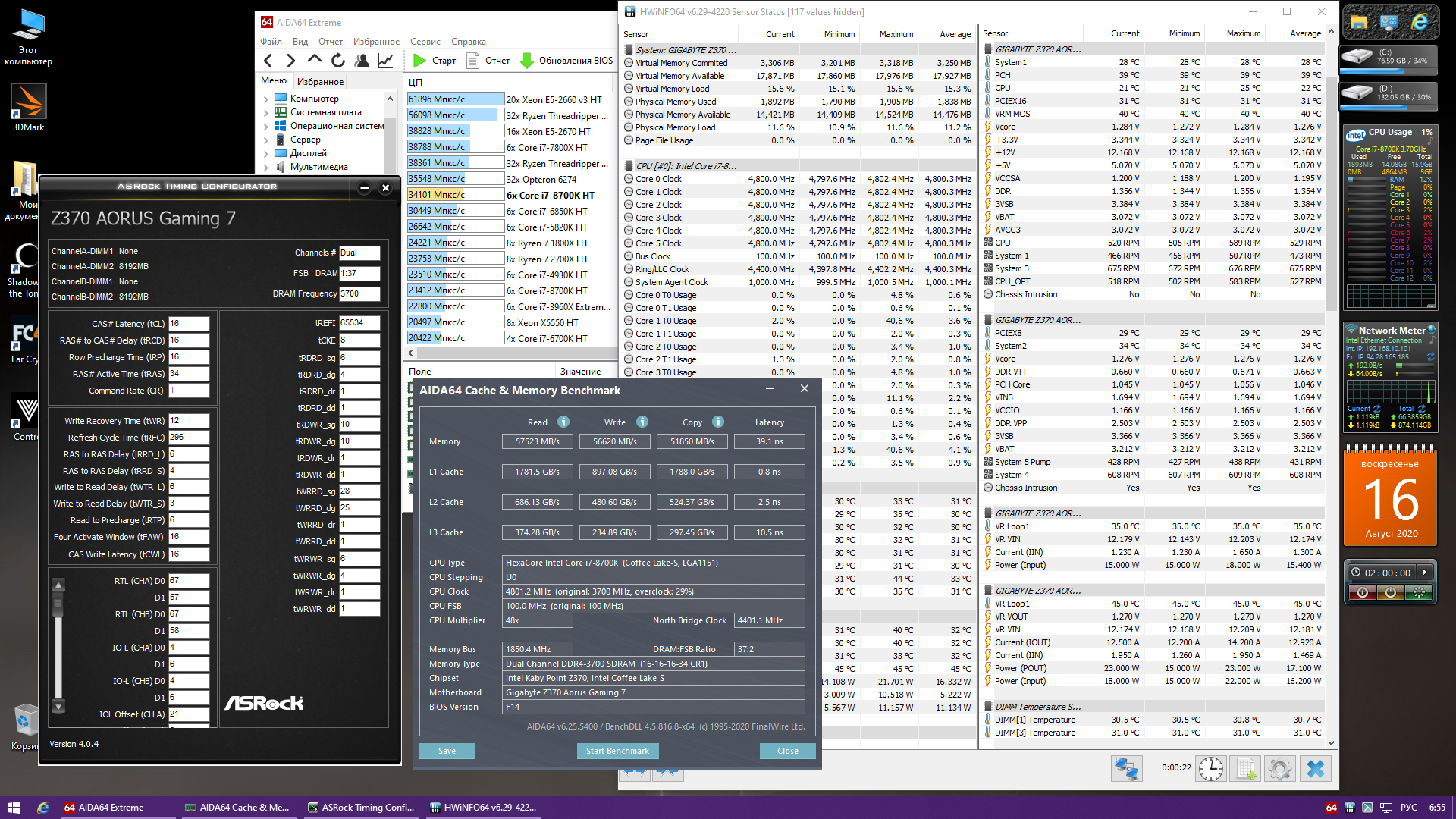The height and width of the screenshot is (819, 1456).
Task: Open the Сервис menu in AIDA64
Action: click(425, 42)
